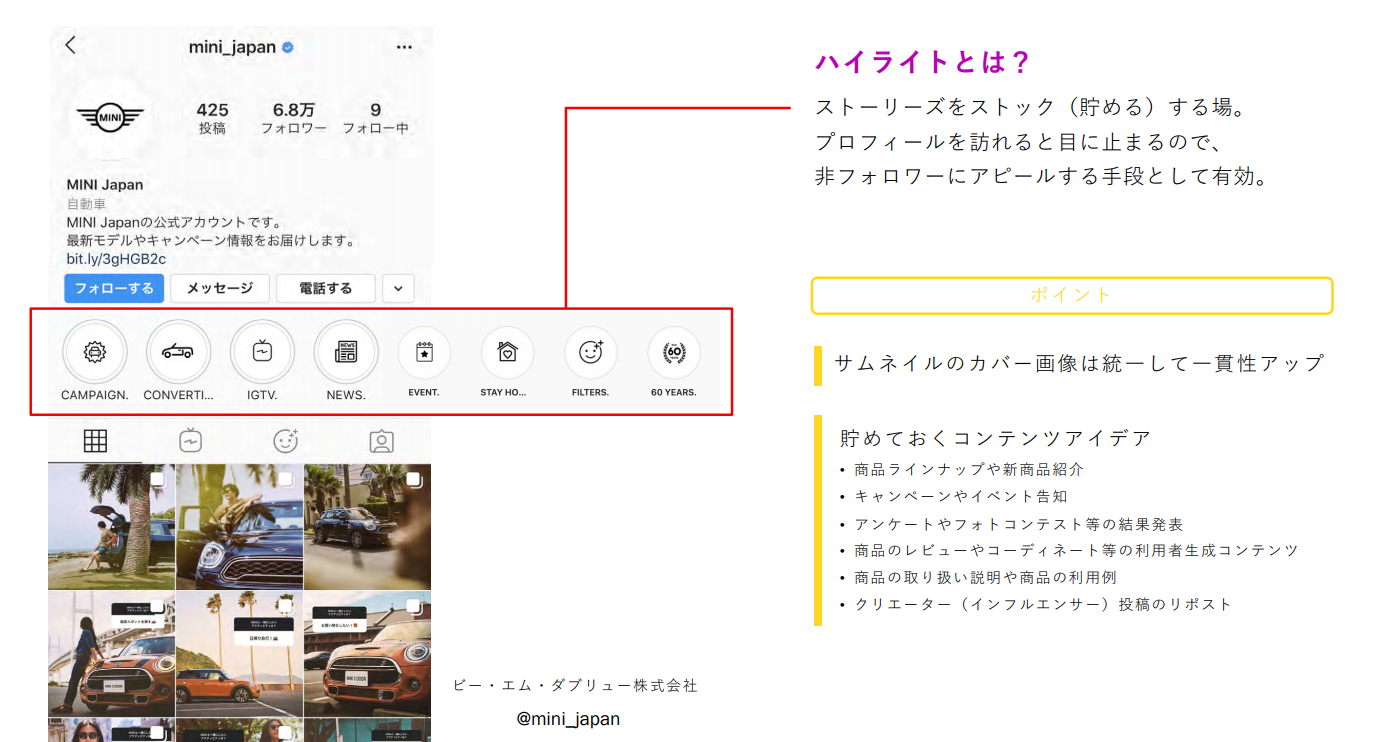This screenshot has height=742, width=1397.
Task: View the 425 投稿 count
Action: [212, 118]
